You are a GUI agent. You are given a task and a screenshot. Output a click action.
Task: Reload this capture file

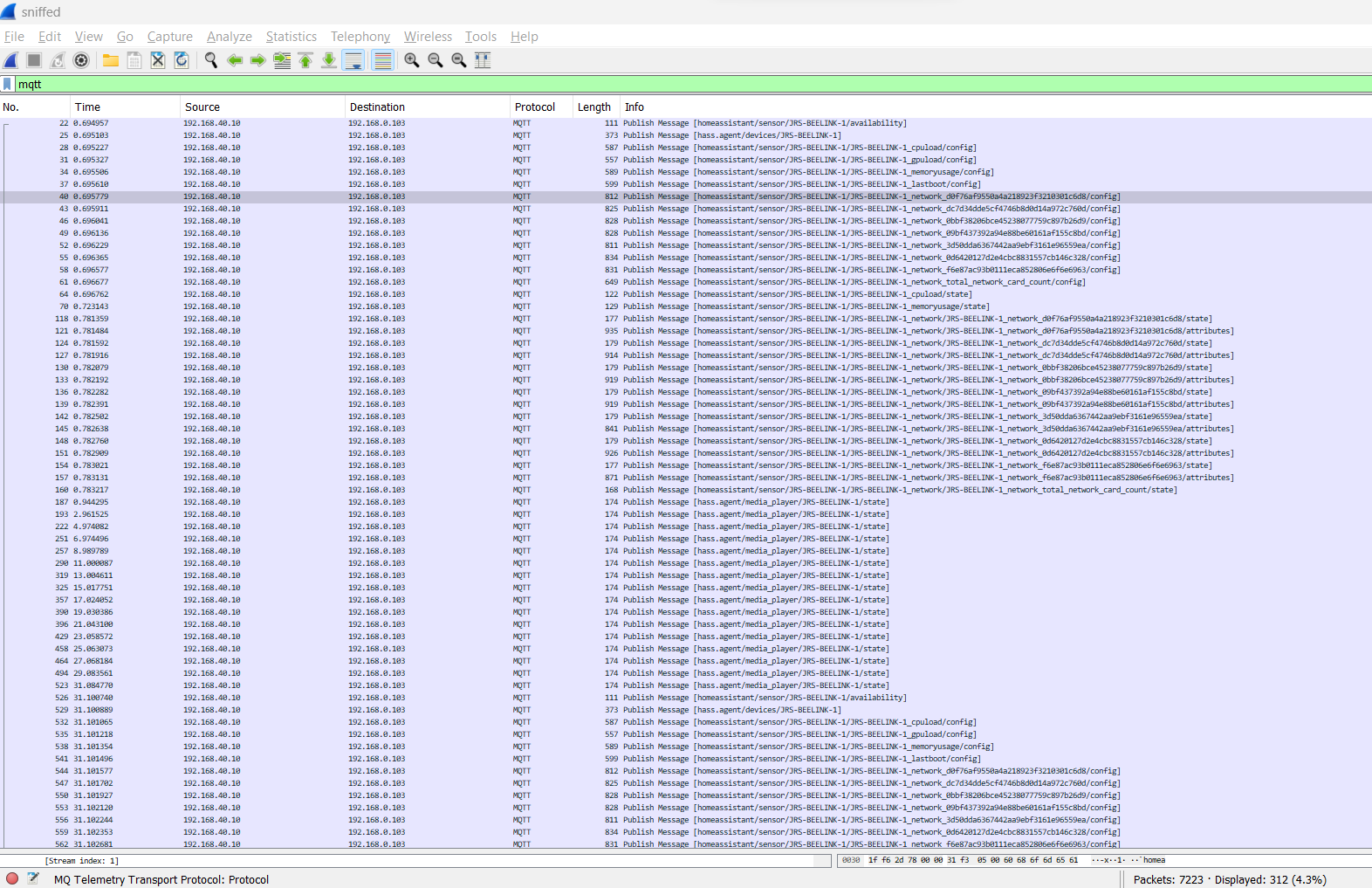(182, 60)
